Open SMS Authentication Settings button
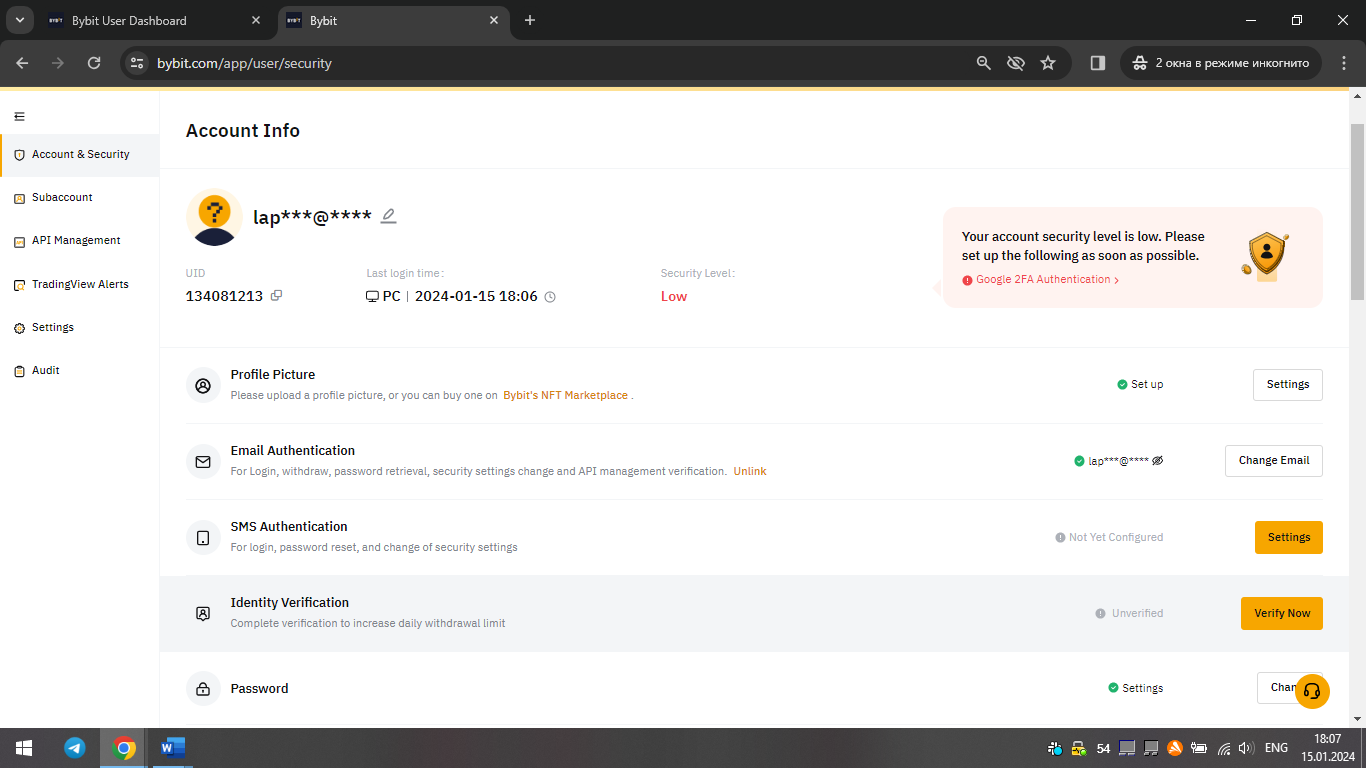The height and width of the screenshot is (768, 1366). pyautogui.click(x=1289, y=537)
